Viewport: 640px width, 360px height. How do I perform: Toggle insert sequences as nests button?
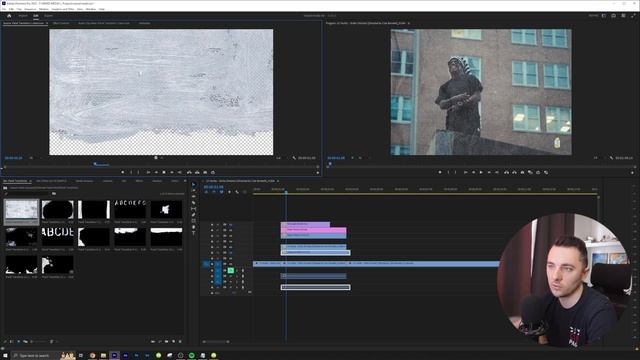(x=206, y=192)
